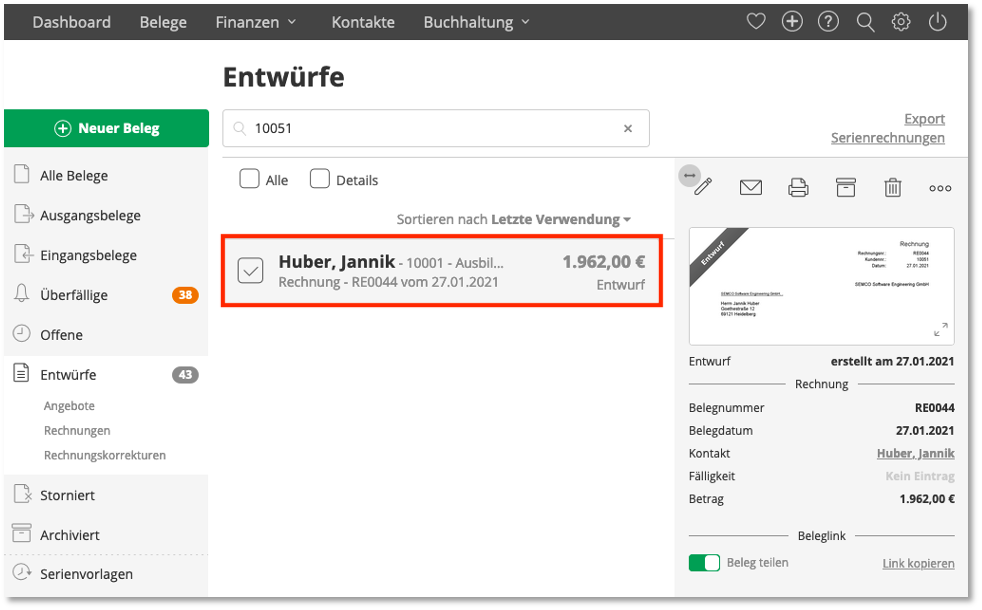
Task: Toggle the Beleg teilen switch
Action: pos(704,563)
